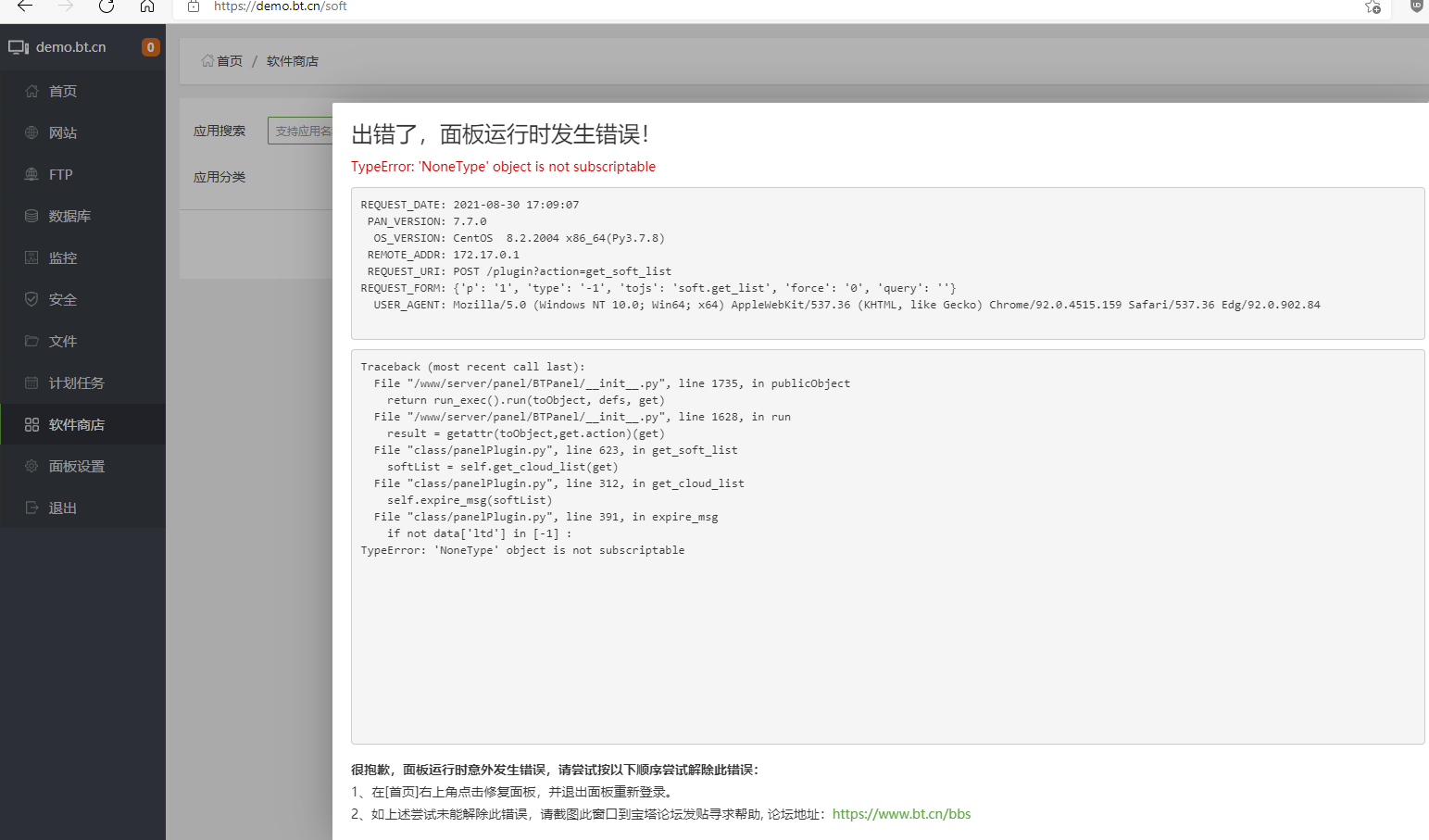
Task: Click the REQUEST_DATE line in error details
Action: tap(470, 205)
